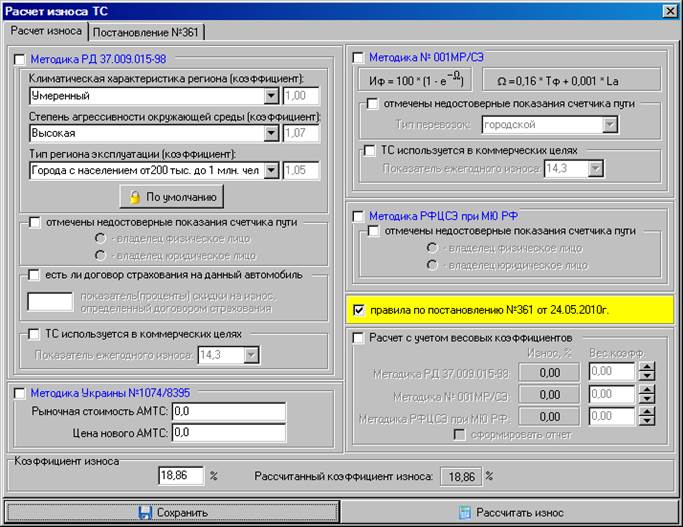Click the lock icon on По умолчанию
The height and width of the screenshot is (527, 683).
(133, 197)
